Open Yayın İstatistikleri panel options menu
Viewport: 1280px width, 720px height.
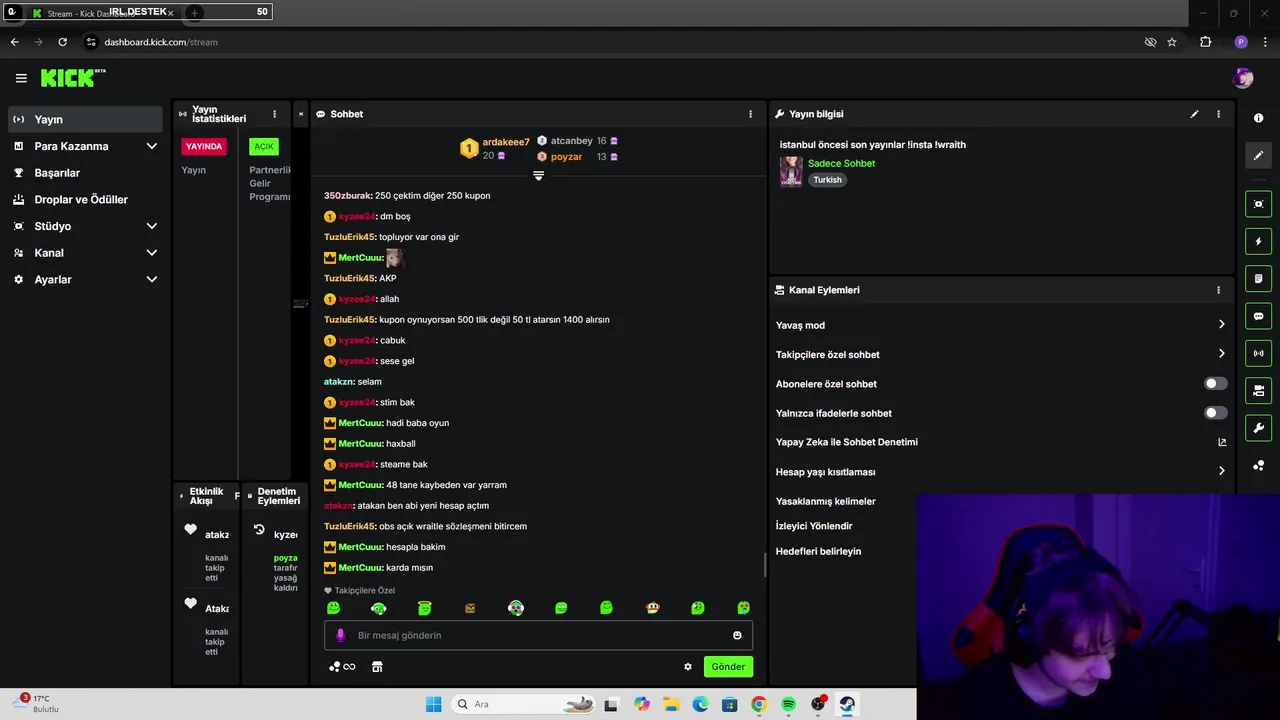(274, 114)
